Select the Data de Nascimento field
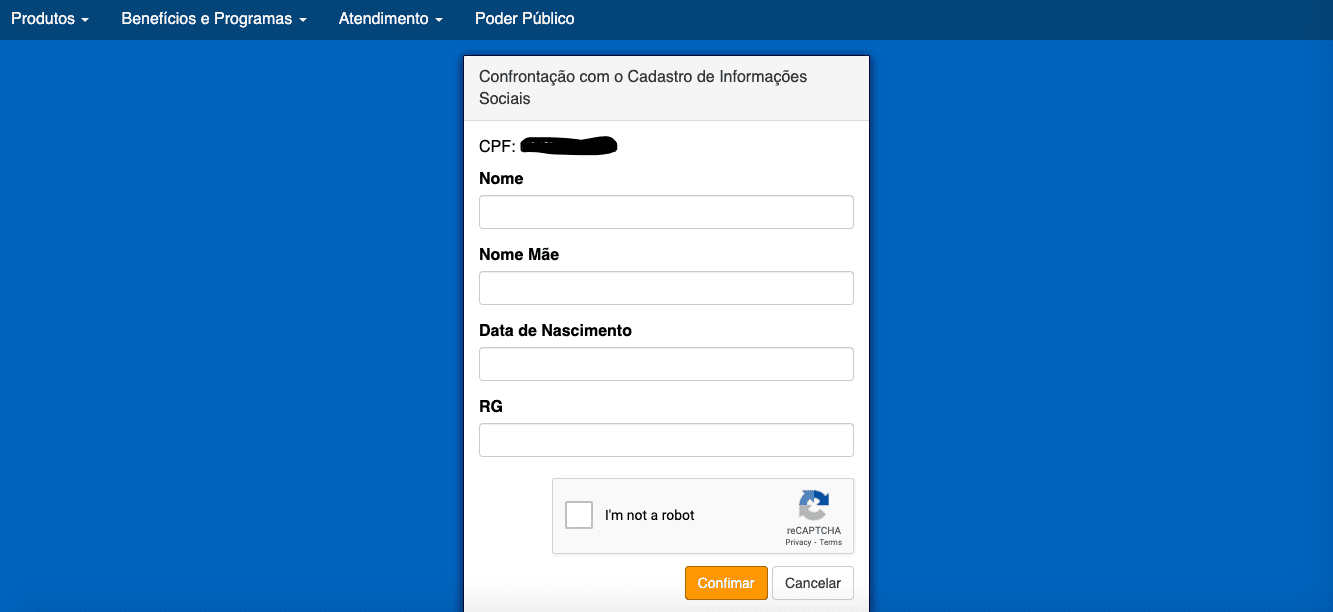This screenshot has width=1333, height=612. coord(666,364)
